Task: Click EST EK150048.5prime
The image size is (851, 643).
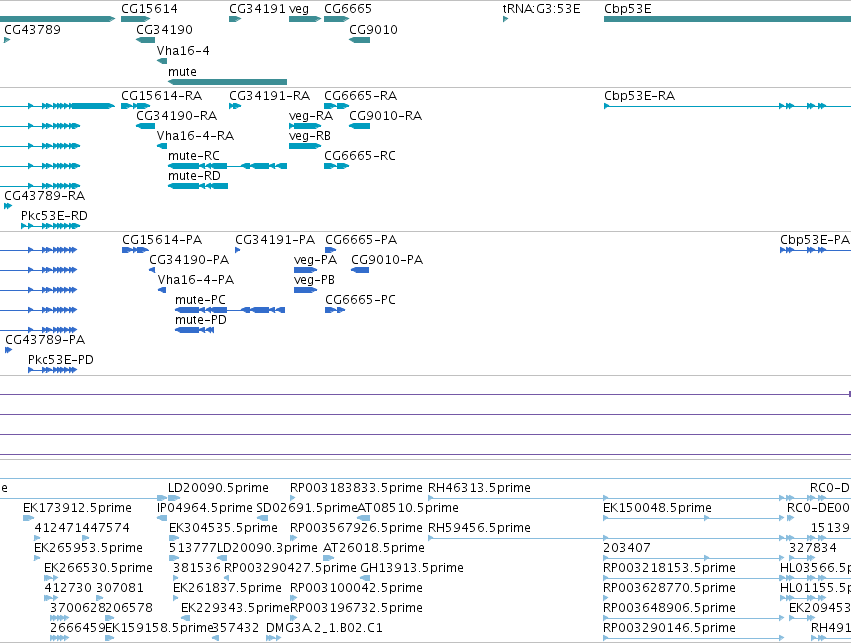Action: (x=657, y=508)
